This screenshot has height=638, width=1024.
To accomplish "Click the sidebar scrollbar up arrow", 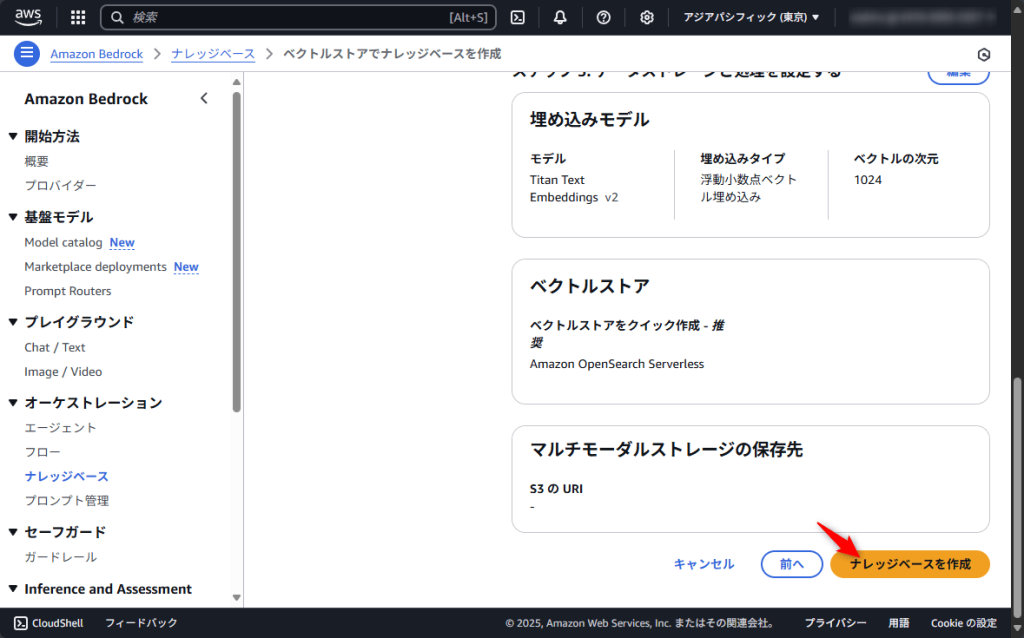I will pos(236,82).
